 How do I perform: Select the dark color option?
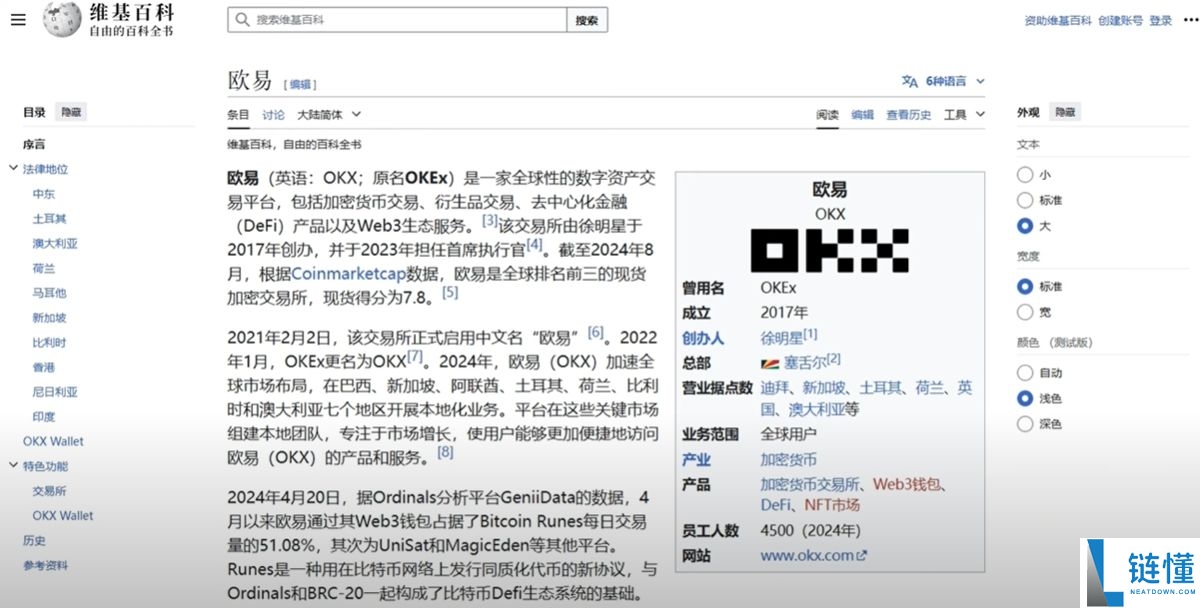coord(1024,424)
